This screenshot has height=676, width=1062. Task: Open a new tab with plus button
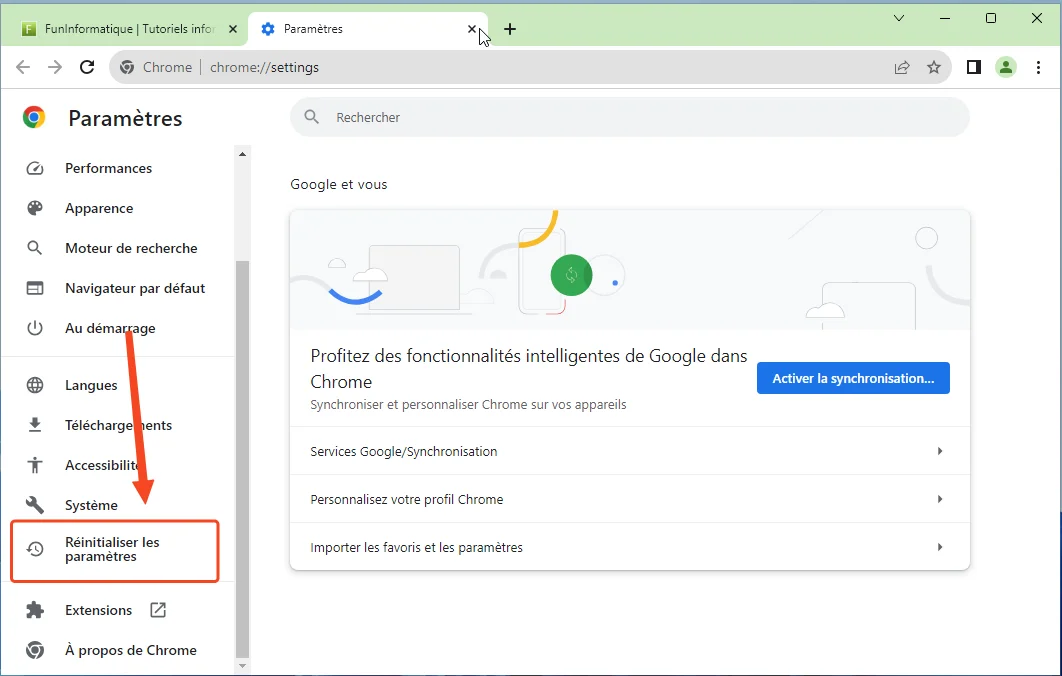(510, 29)
